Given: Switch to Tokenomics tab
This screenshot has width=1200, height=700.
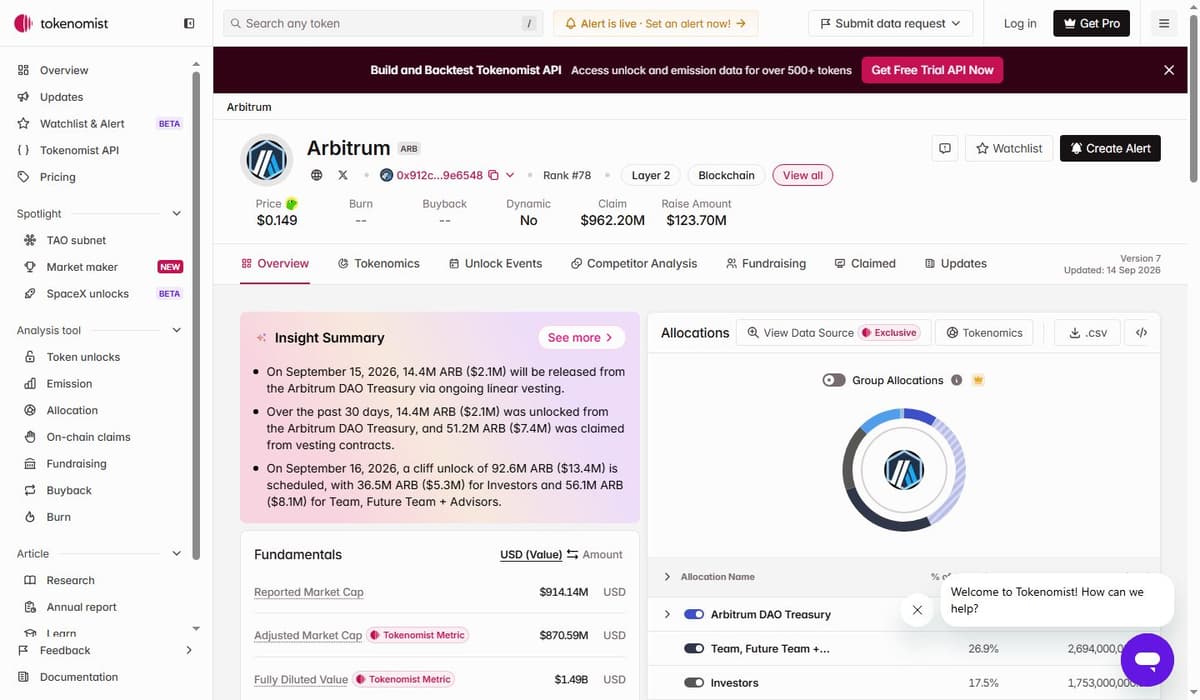Looking at the screenshot, I should (x=379, y=263).
